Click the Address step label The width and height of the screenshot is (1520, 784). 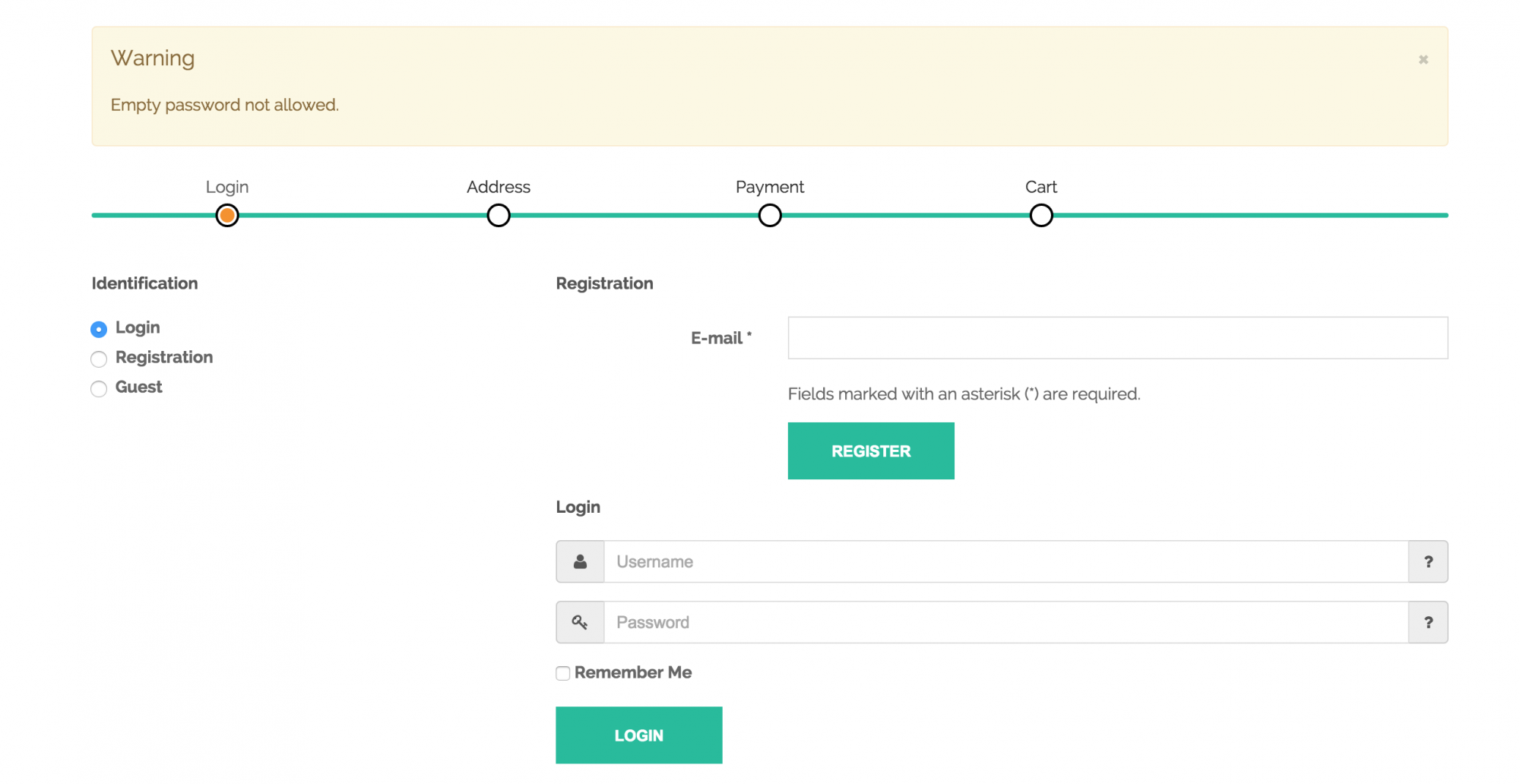coord(499,187)
